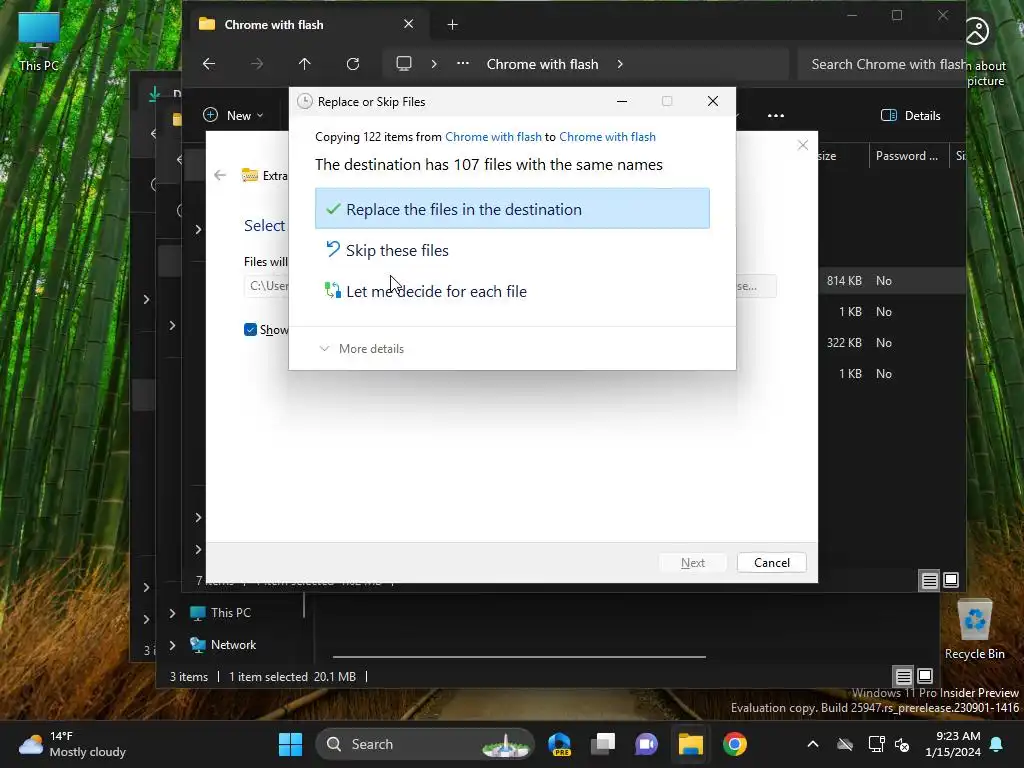Click the network display tray icon
The width and height of the screenshot is (1024, 768).
click(876, 744)
